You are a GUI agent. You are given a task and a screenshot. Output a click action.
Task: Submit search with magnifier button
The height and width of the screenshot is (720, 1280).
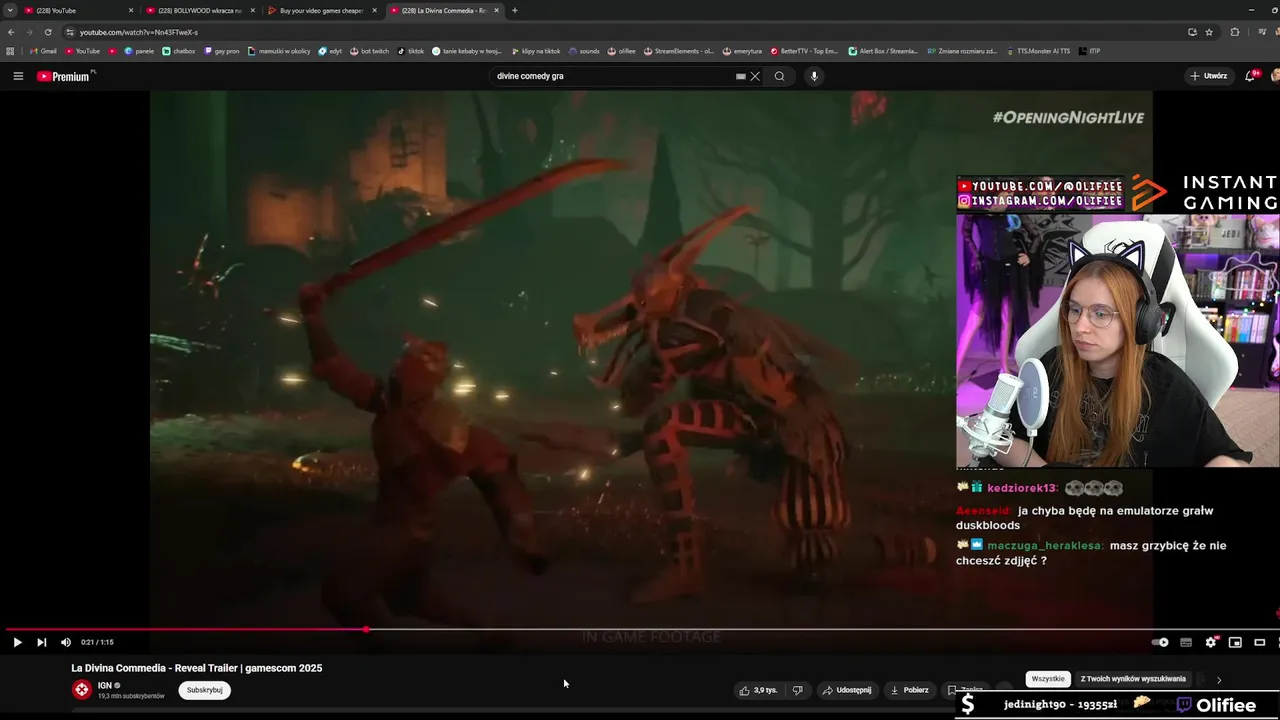click(780, 76)
